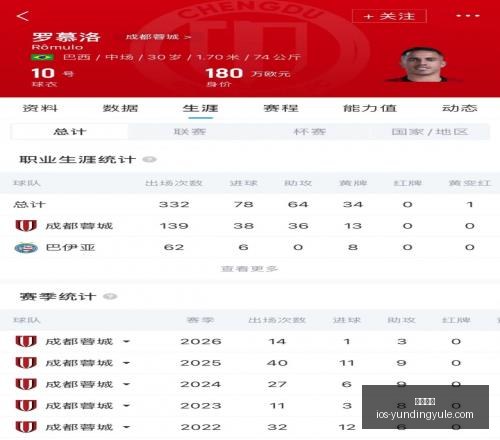Image resolution: width=500 pixels, height=440 pixels.
Task: Tap the Brazil flag icon
Action: pyautogui.click(x=42, y=57)
